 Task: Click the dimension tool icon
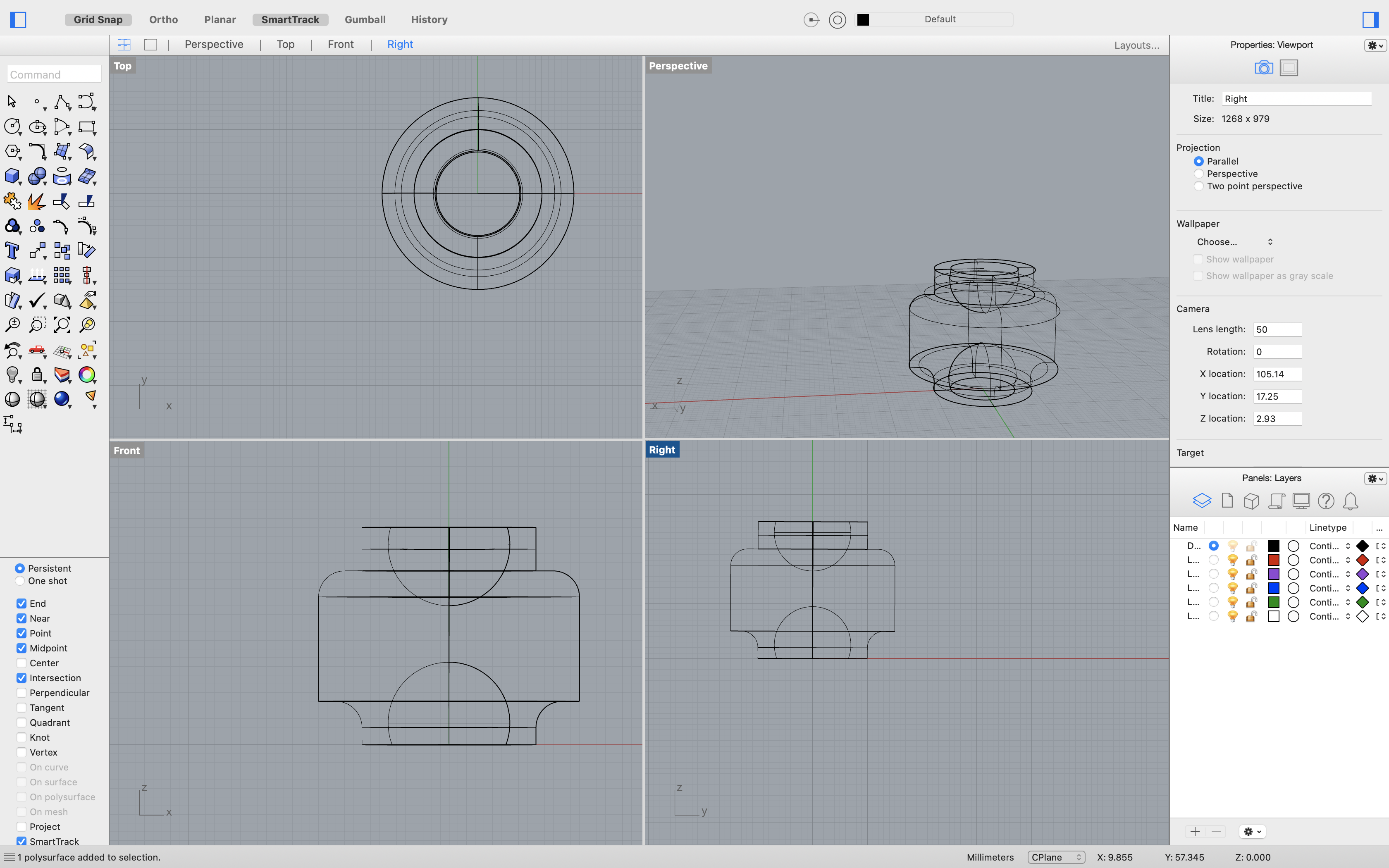[13, 424]
